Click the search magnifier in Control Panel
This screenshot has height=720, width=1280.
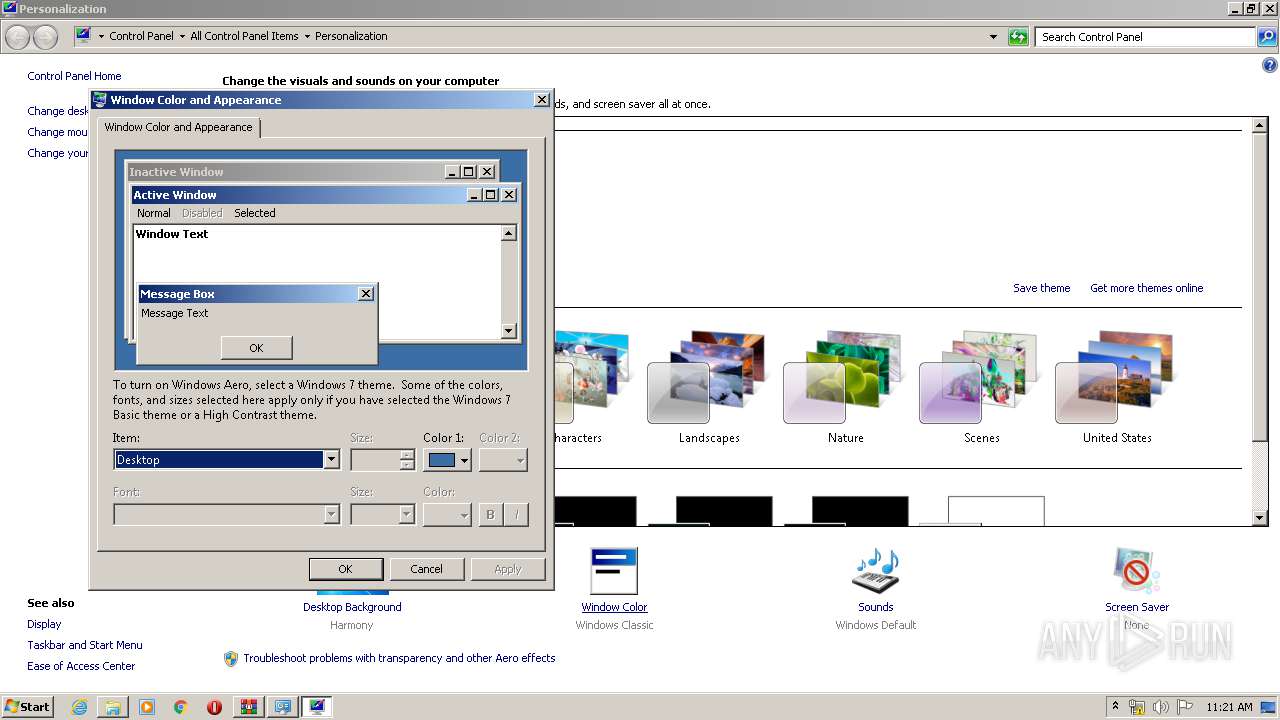1266,37
